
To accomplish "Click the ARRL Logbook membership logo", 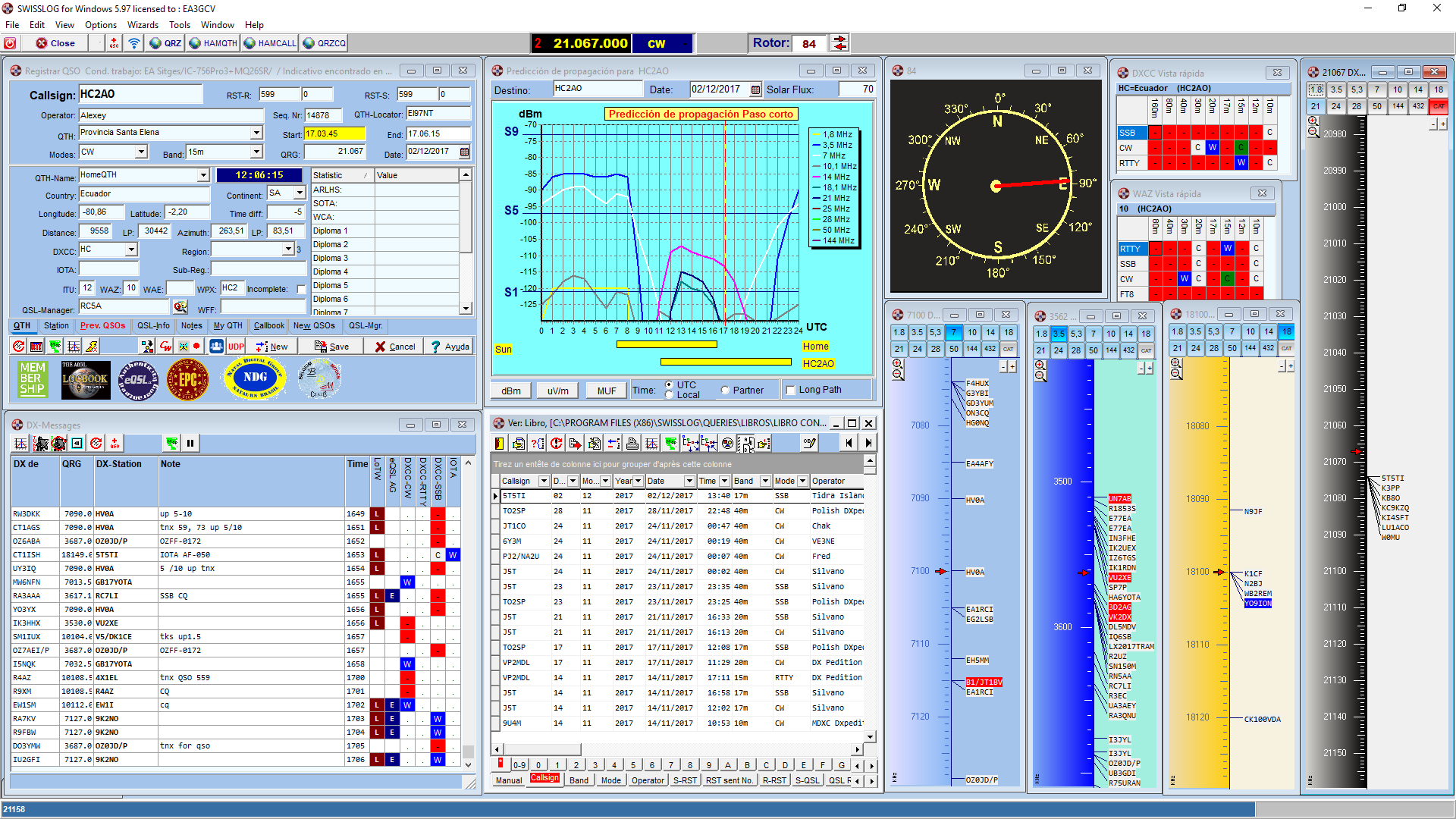I will coord(85,379).
